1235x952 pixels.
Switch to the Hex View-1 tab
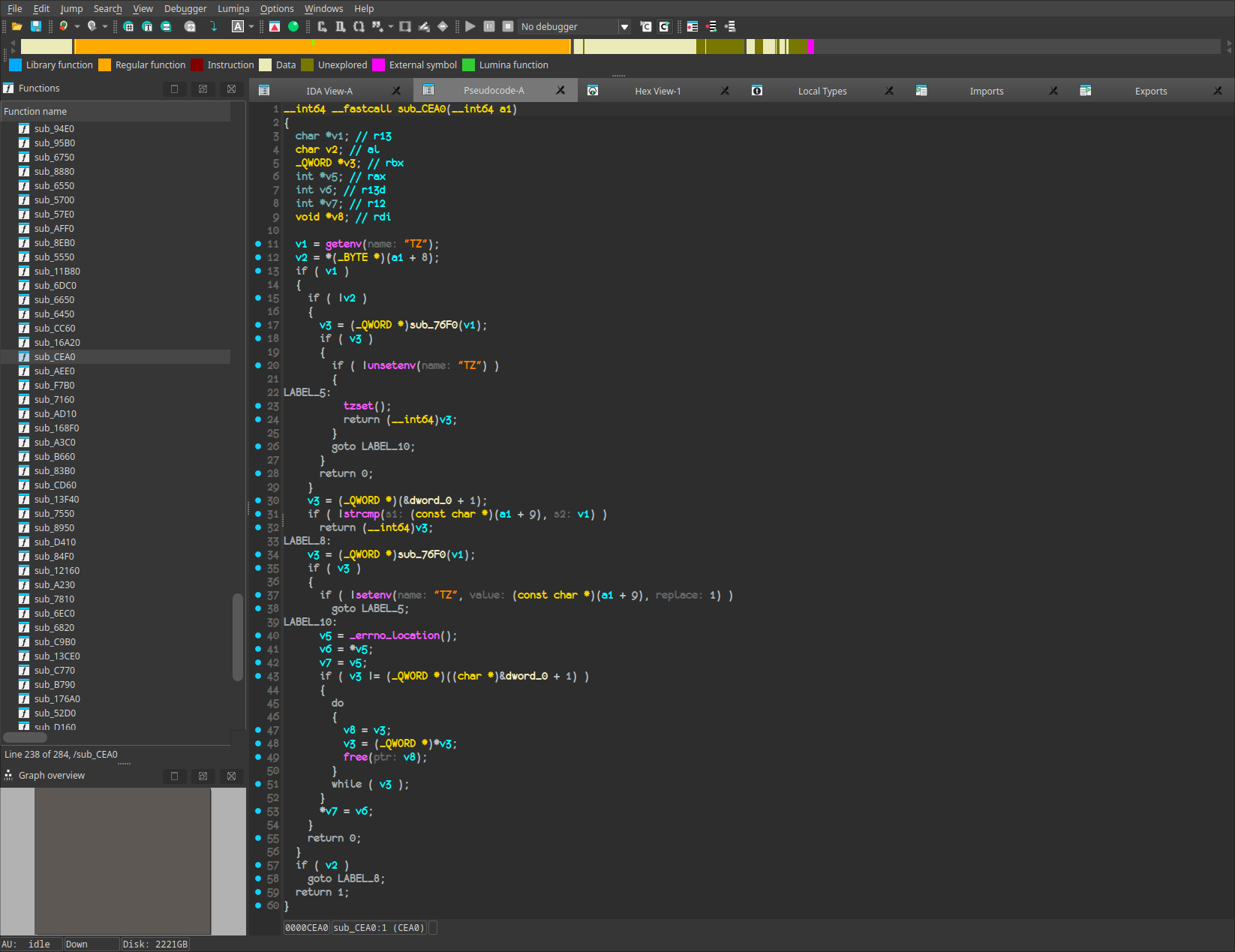(657, 91)
